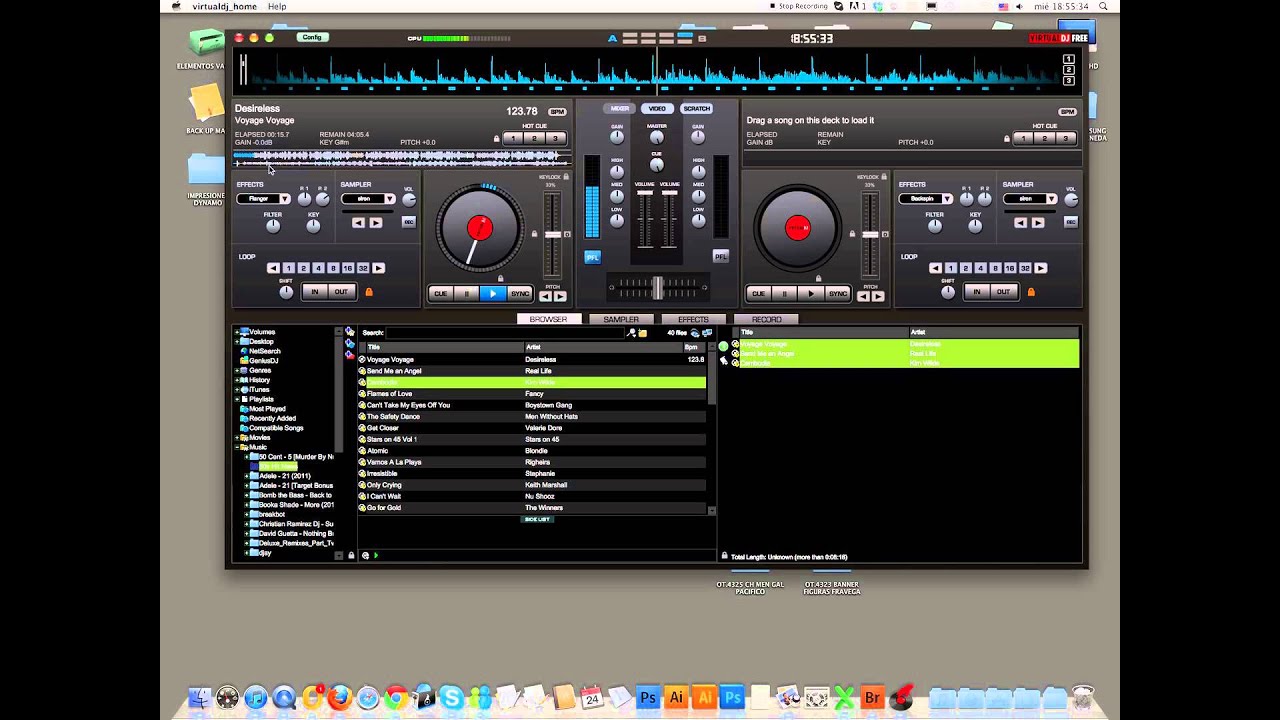Toggle the left deck keylock padlock

pos(566,177)
